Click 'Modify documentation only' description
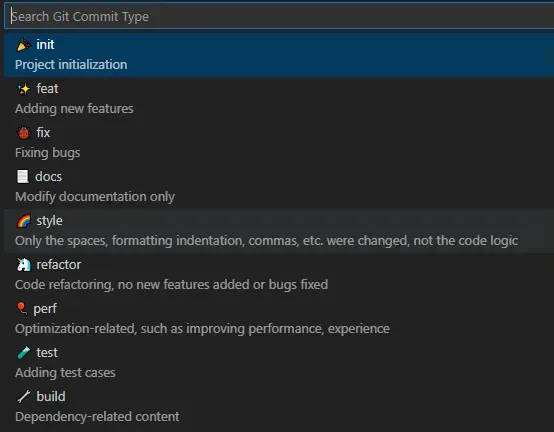Screen dimensions: 554x432 point(95,197)
